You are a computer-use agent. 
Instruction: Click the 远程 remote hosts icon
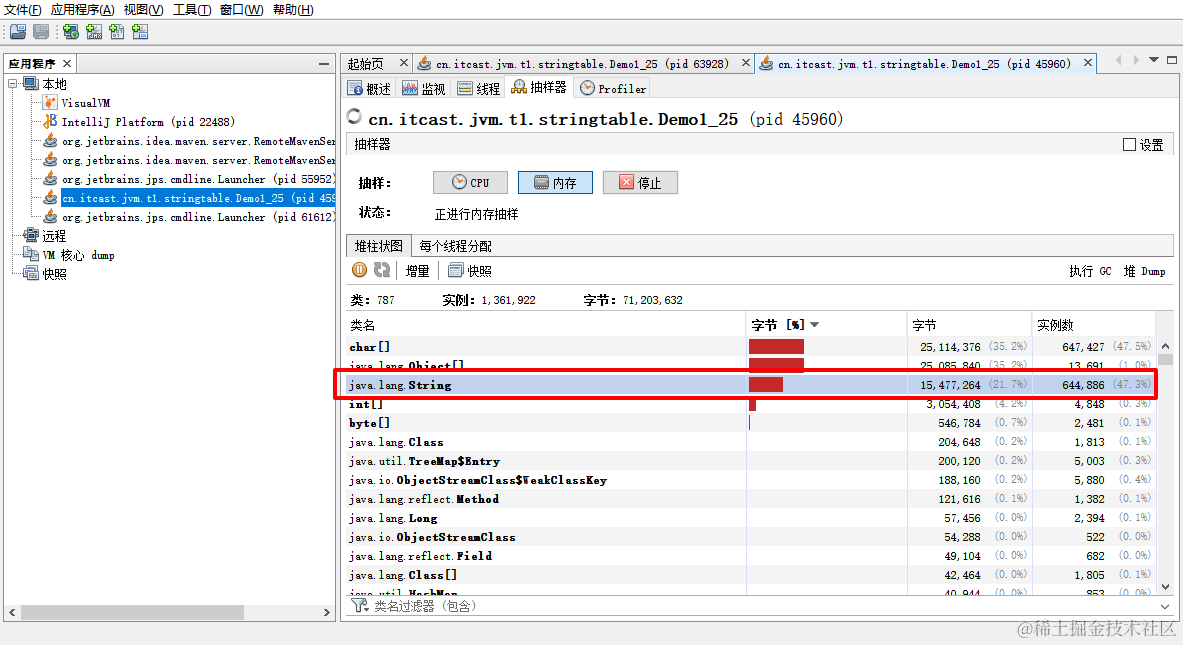pyautogui.click(x=30, y=235)
